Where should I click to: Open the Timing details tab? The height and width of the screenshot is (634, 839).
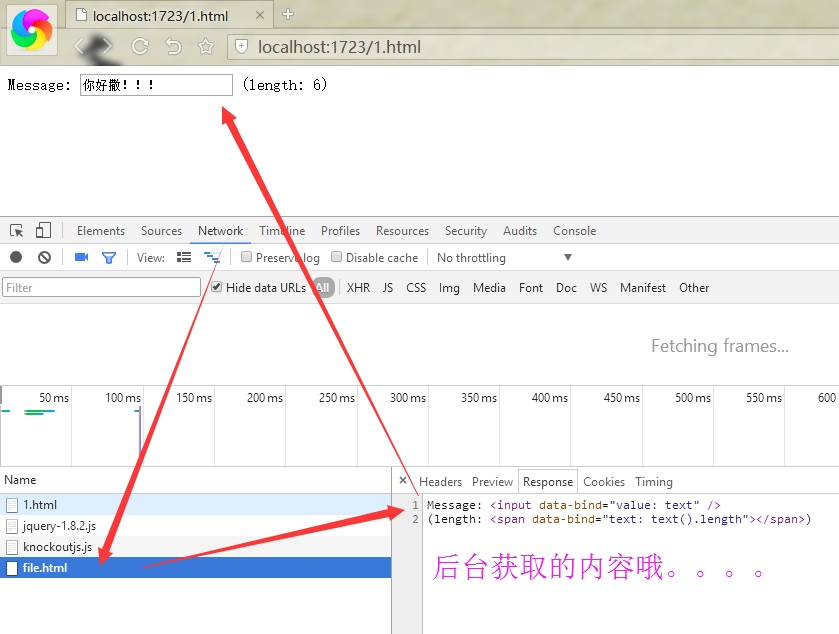[x=653, y=482]
